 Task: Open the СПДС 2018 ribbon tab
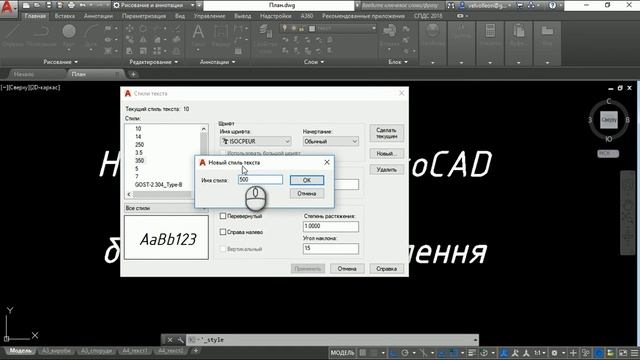pos(428,16)
